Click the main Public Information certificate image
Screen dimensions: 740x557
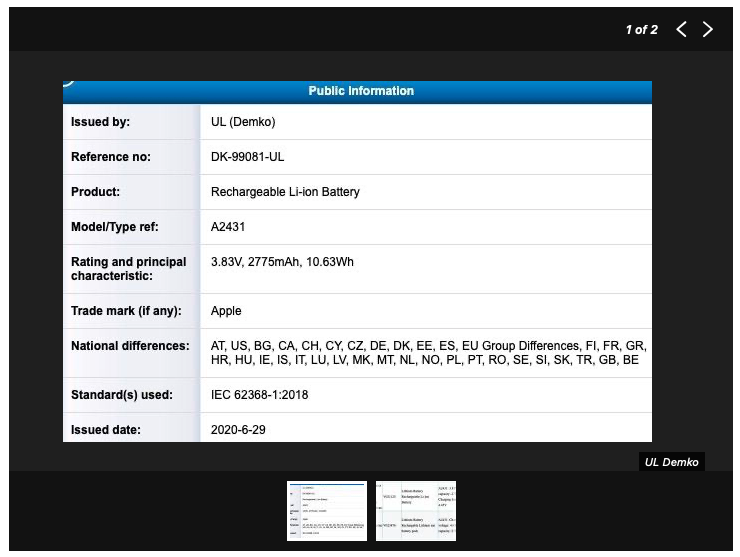coord(357,262)
